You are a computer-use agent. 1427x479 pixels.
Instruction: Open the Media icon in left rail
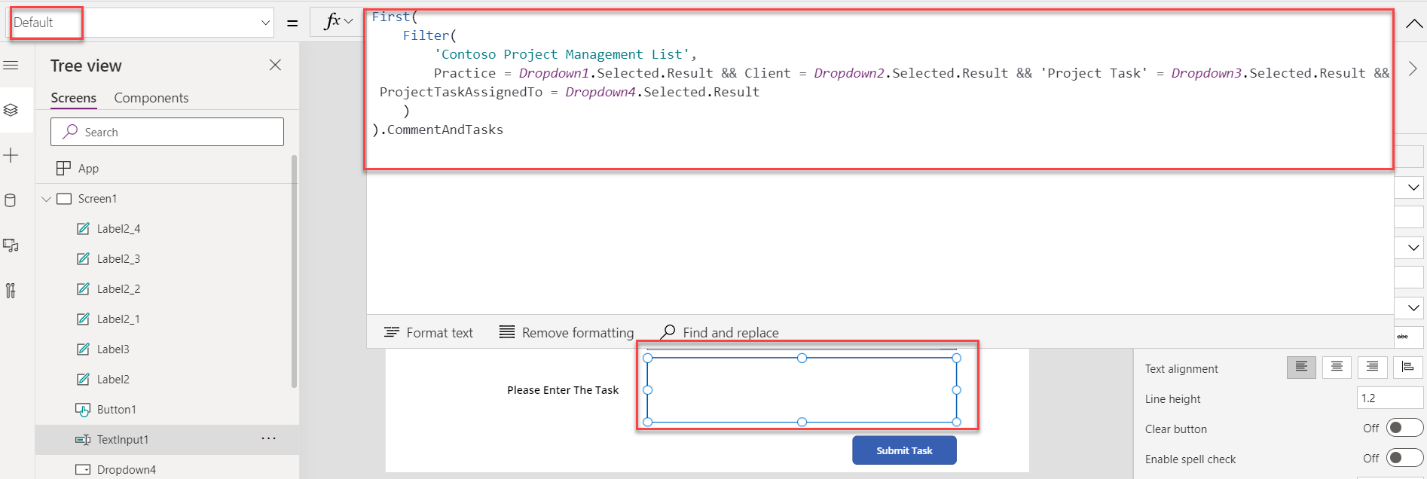click(x=11, y=245)
